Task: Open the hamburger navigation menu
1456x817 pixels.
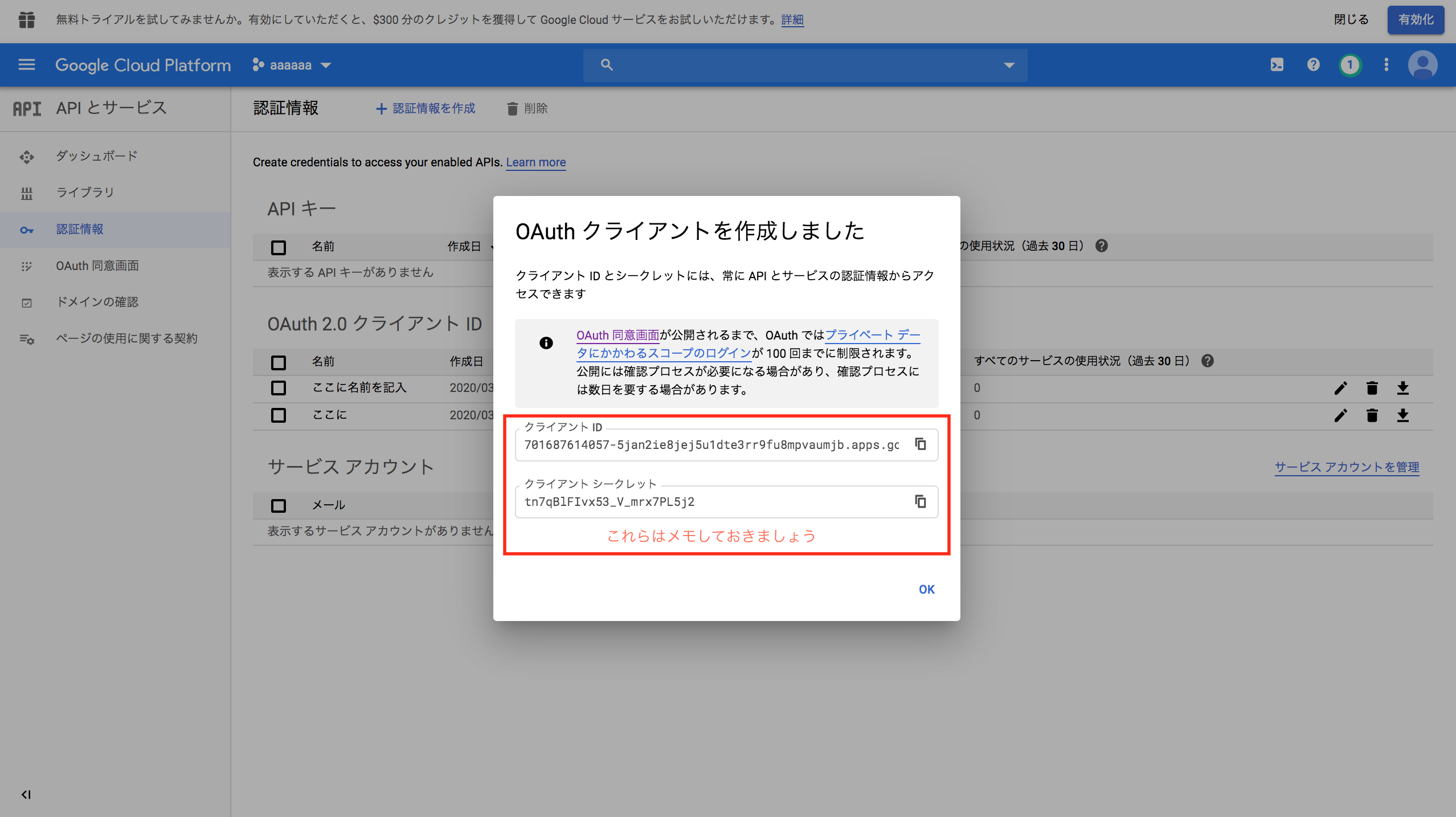Action: point(27,65)
